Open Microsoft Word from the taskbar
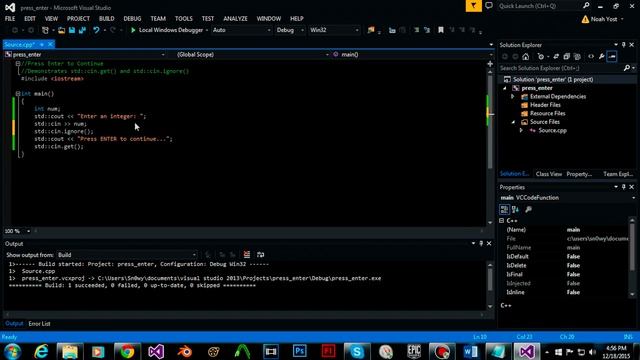 pos(471,351)
